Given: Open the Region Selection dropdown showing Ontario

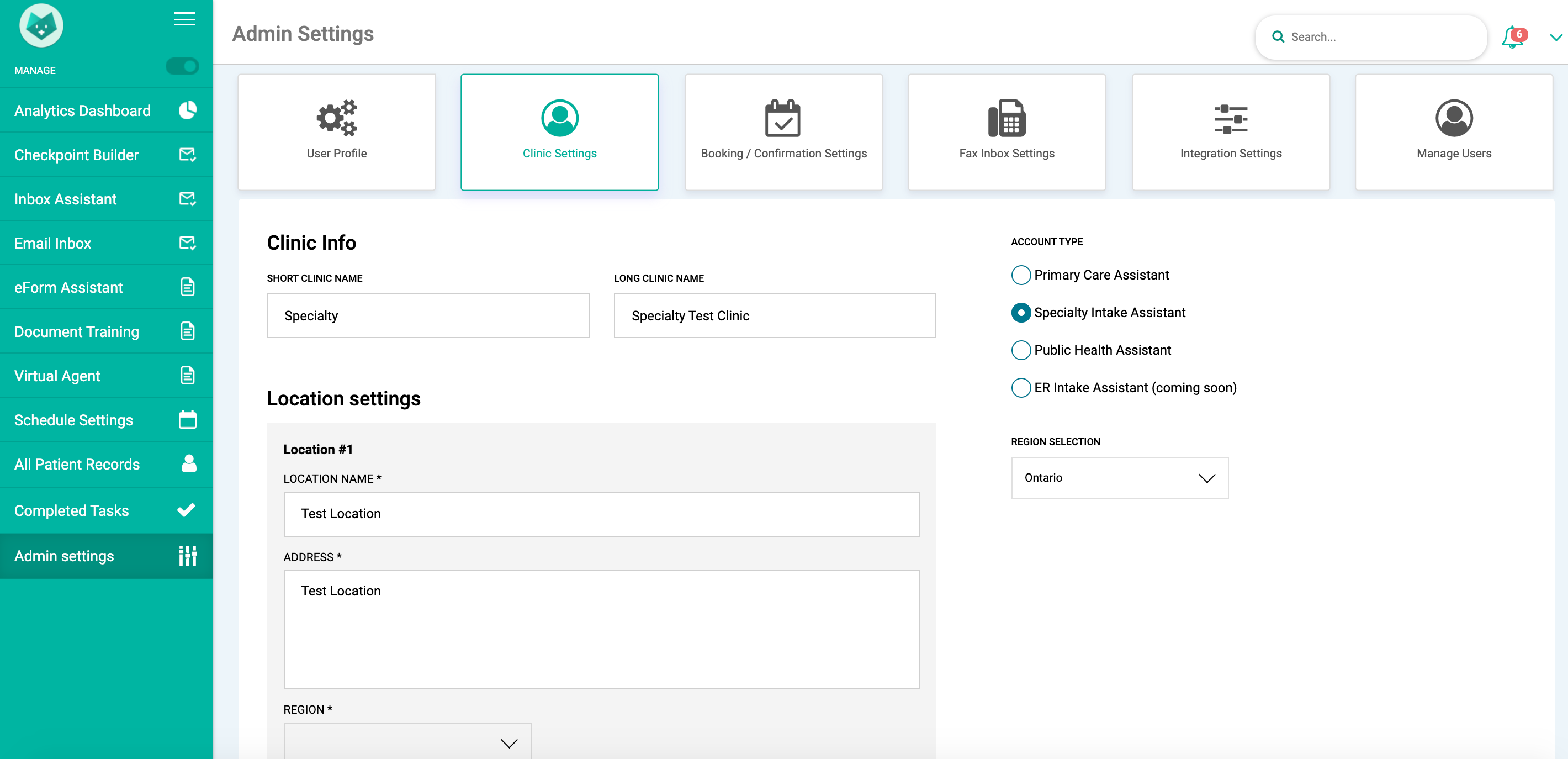Looking at the screenshot, I should (x=1119, y=478).
